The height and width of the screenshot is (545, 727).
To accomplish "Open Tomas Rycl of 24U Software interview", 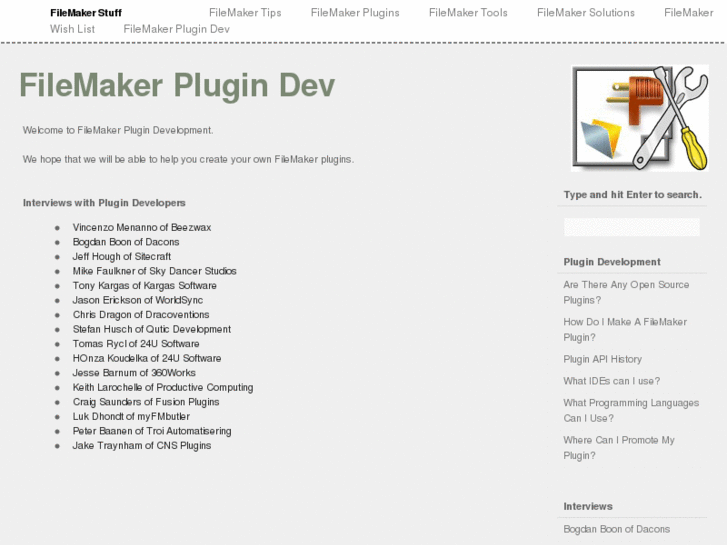I will click(136, 344).
